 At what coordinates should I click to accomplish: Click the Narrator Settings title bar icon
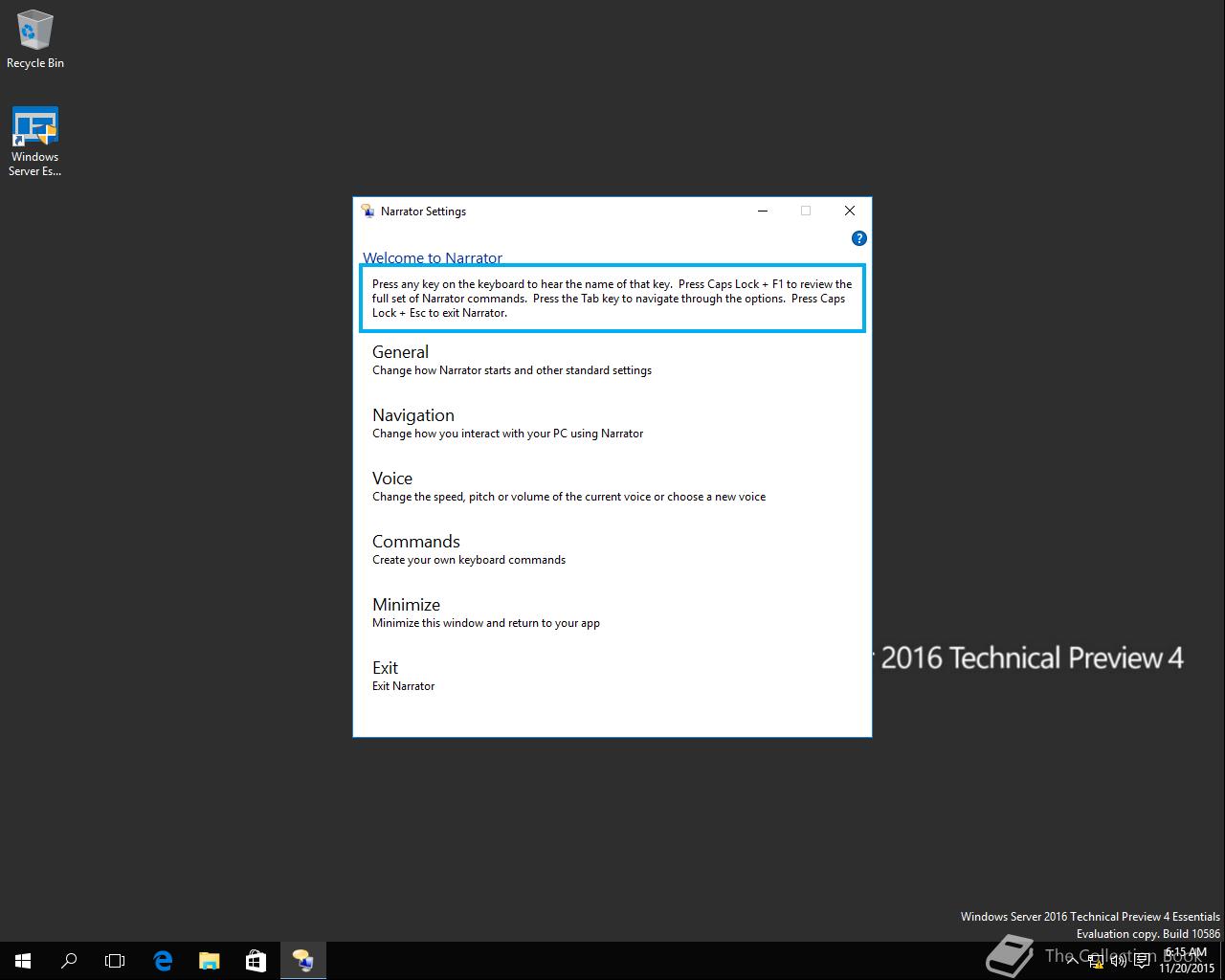pyautogui.click(x=367, y=212)
